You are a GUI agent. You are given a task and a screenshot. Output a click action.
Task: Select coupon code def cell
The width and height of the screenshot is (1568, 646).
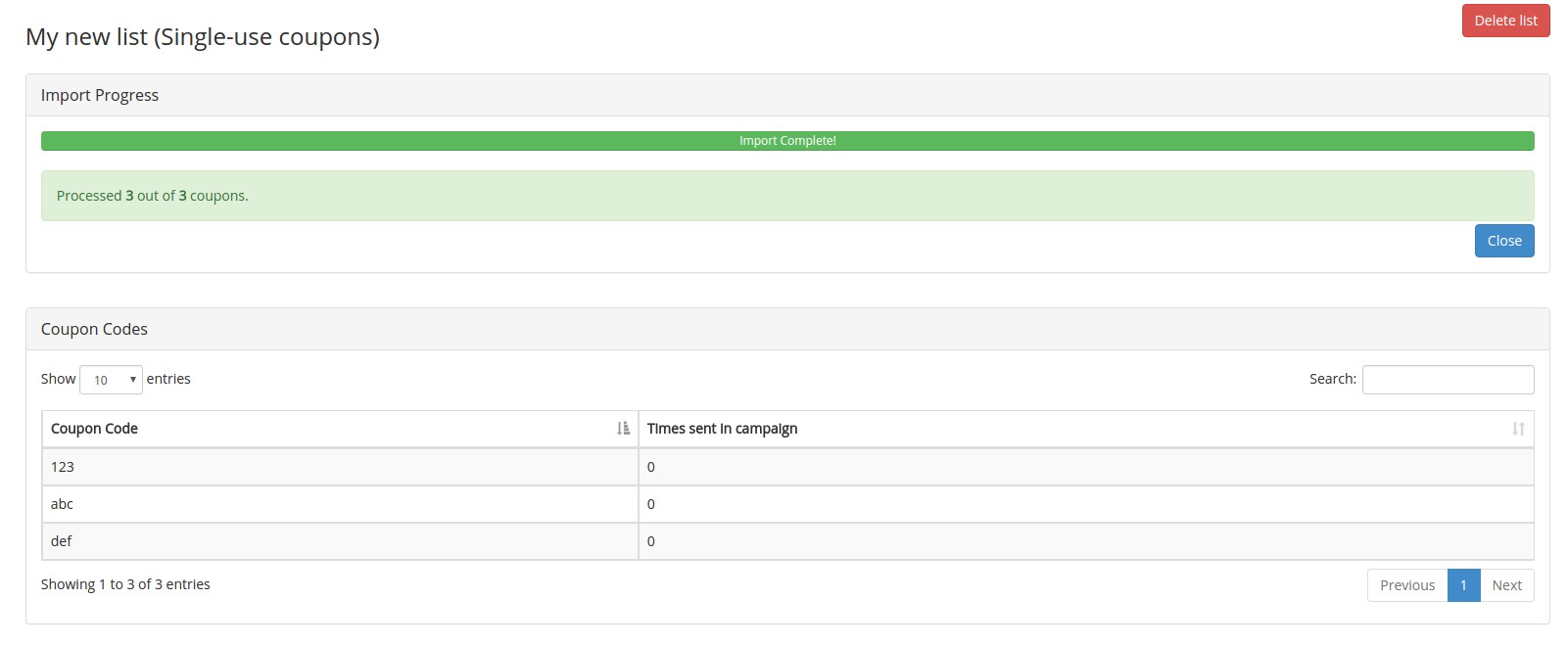tap(340, 541)
